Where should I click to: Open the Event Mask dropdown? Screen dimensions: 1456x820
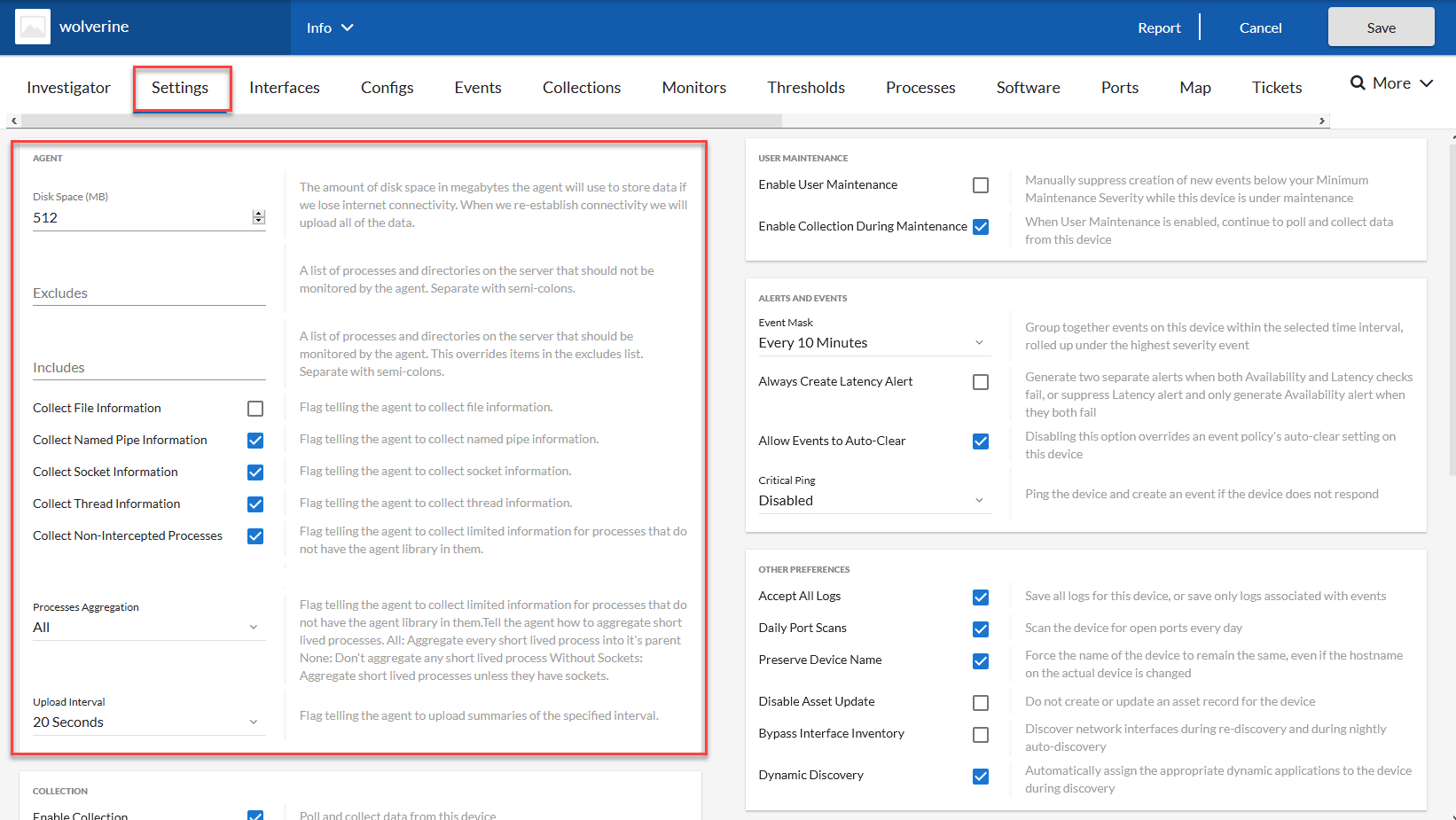click(x=873, y=343)
